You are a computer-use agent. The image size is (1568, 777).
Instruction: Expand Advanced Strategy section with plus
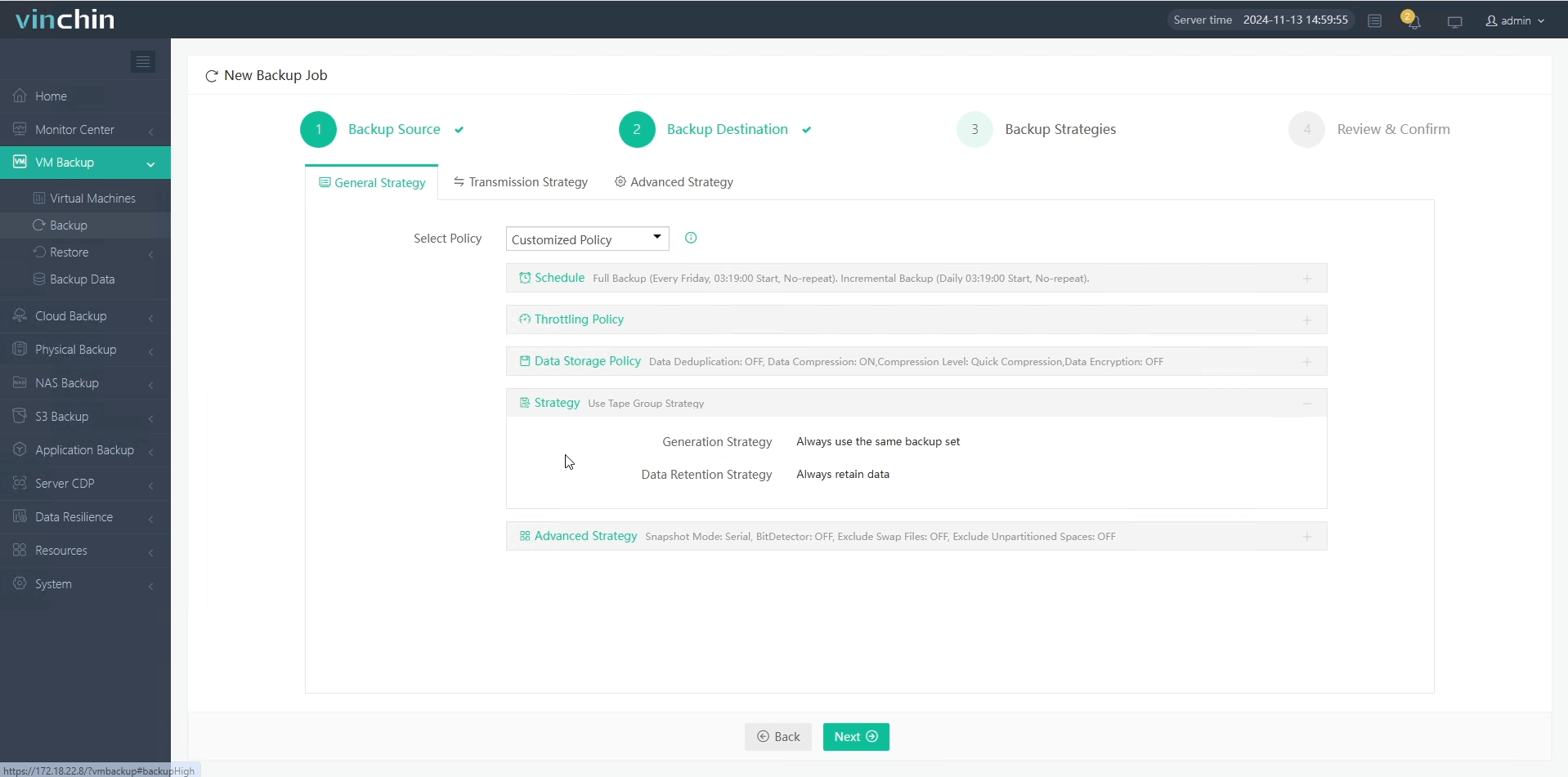(x=1307, y=537)
